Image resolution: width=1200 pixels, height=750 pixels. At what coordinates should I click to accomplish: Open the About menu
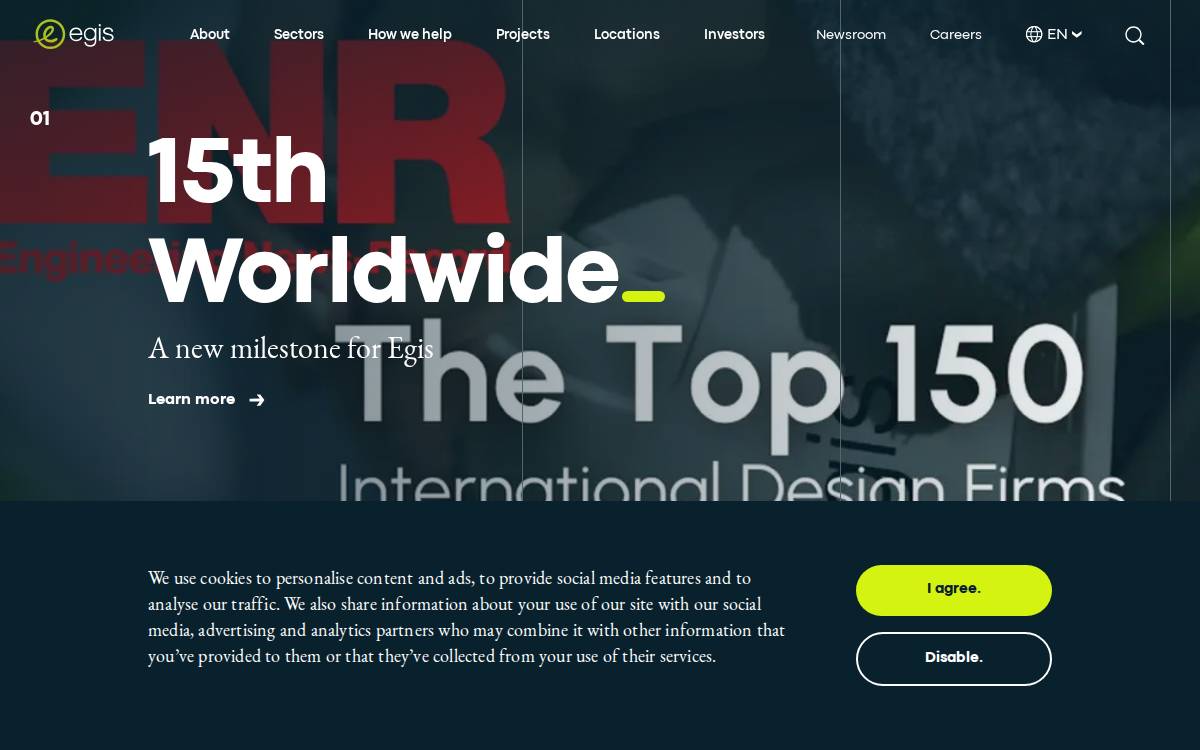tap(210, 34)
